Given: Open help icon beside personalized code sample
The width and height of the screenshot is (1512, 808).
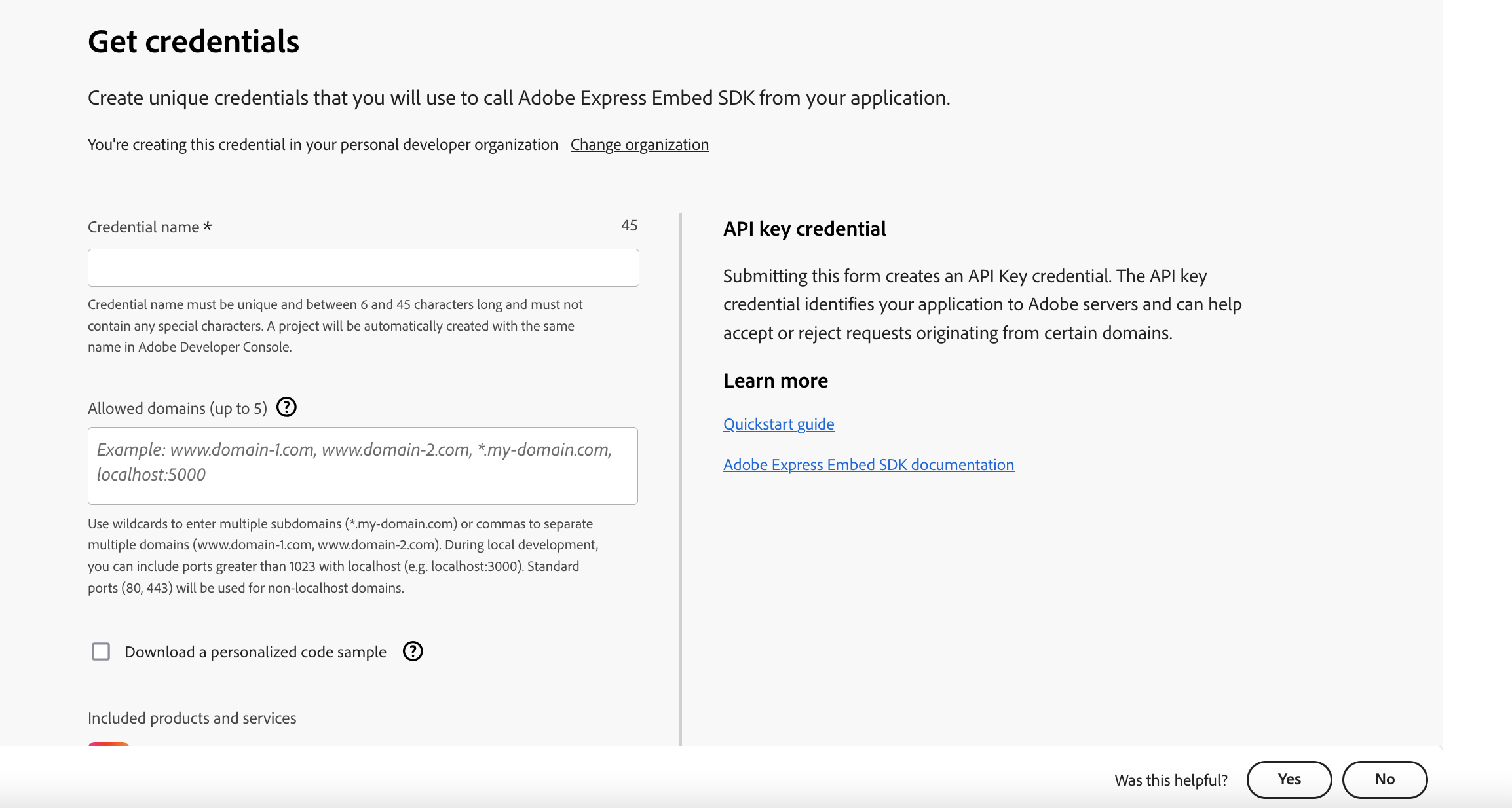Looking at the screenshot, I should pos(413,652).
